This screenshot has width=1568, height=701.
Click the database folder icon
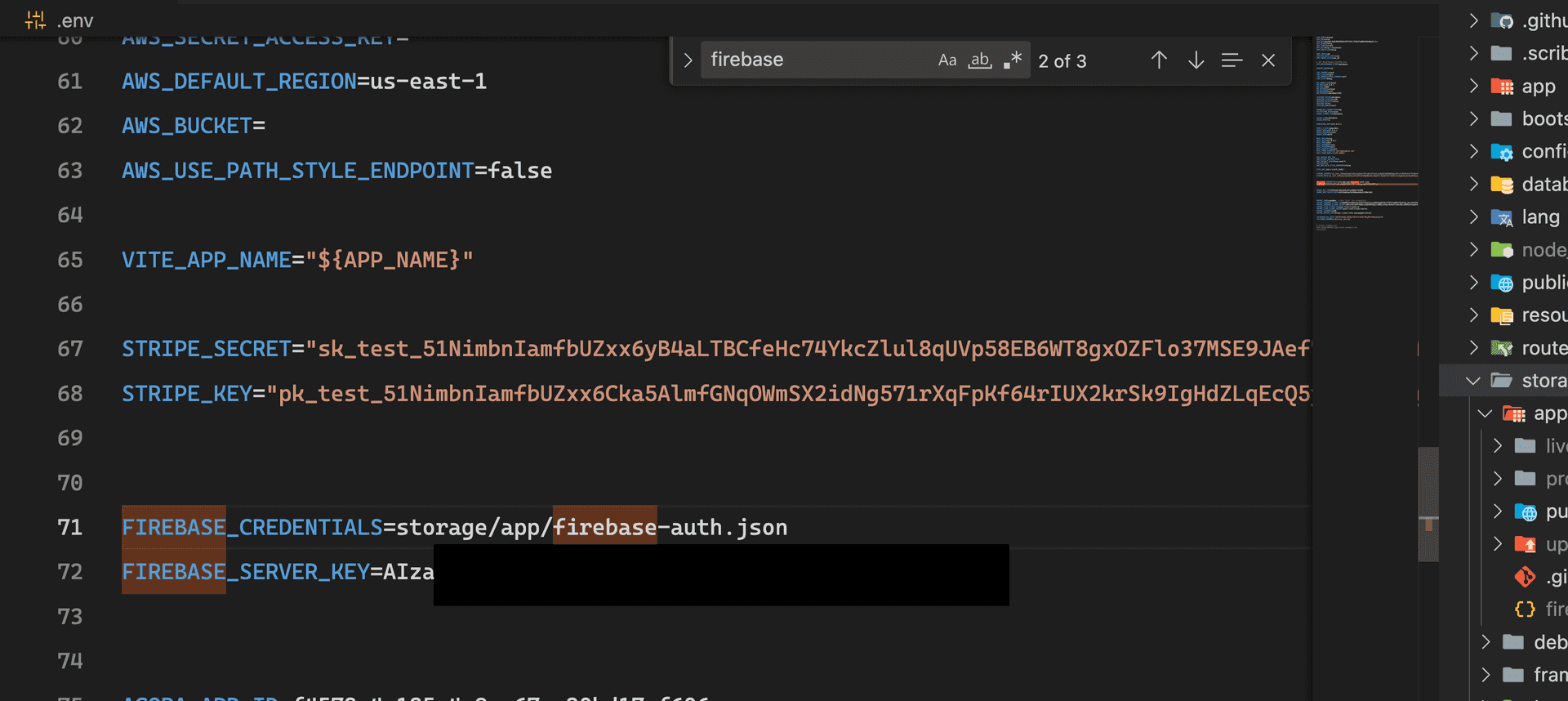[1502, 185]
